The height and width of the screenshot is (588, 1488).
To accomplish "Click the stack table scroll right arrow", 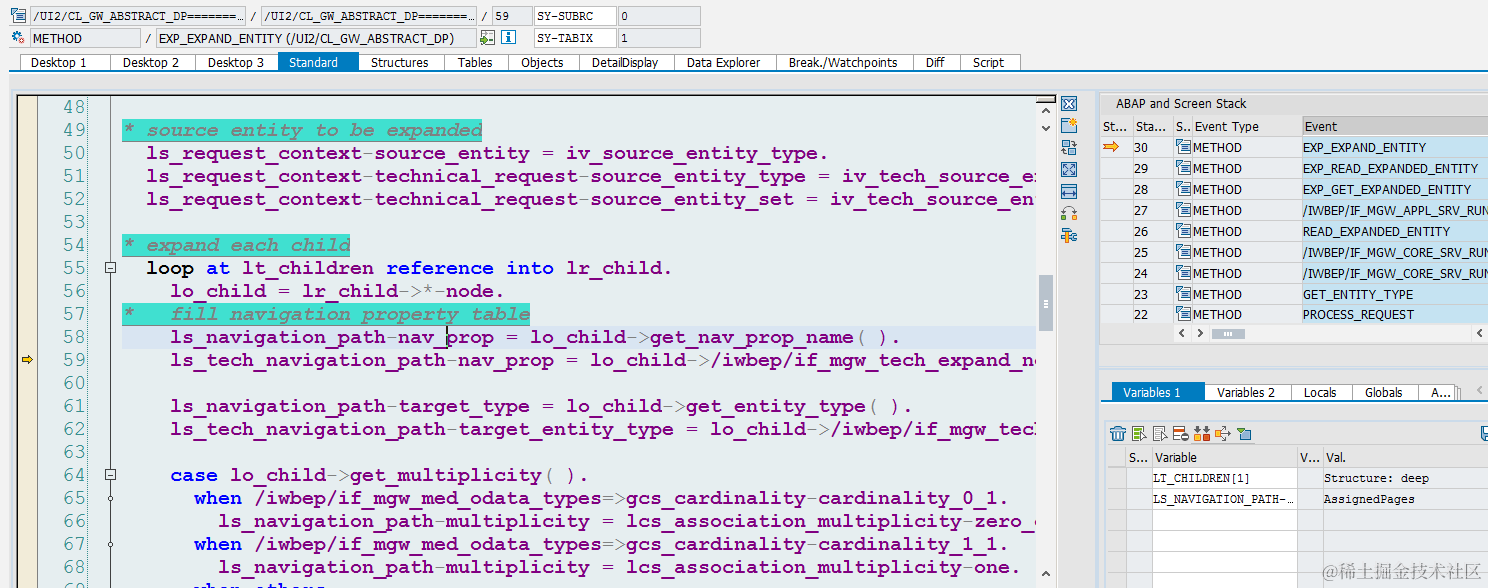I will [1199, 333].
